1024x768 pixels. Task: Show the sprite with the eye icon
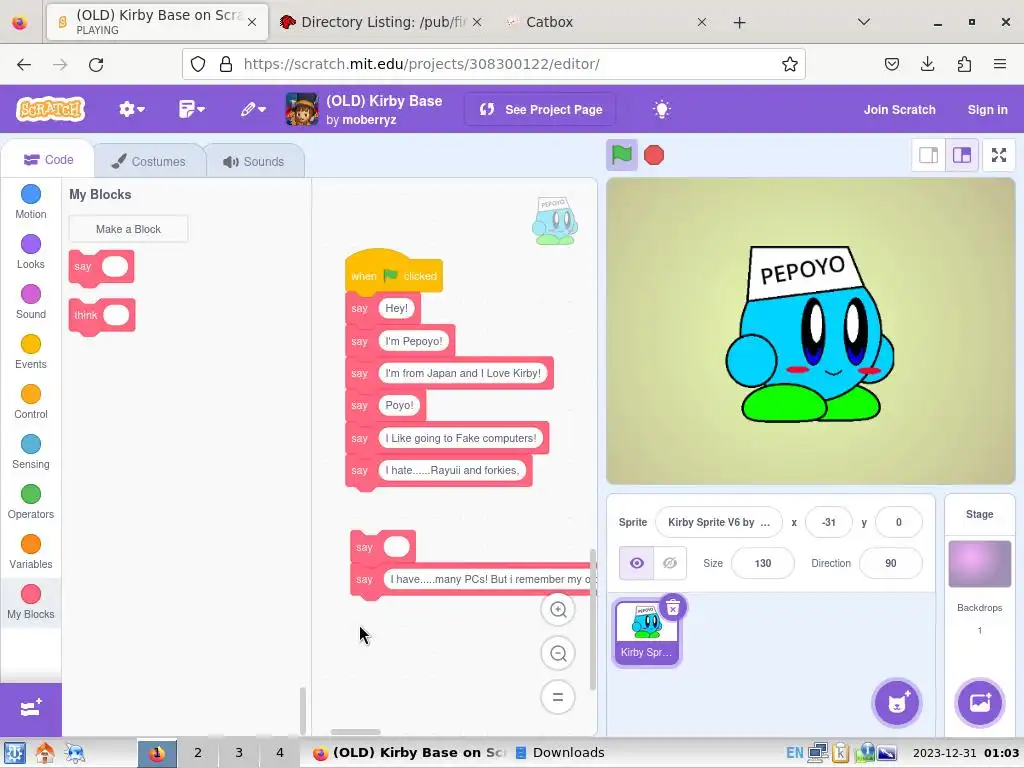coord(636,563)
